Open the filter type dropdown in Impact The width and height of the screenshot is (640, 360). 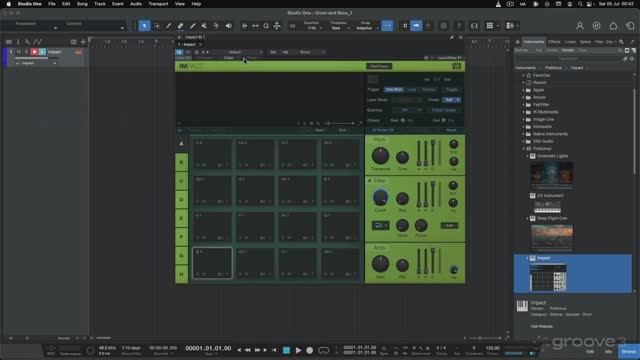(x=380, y=225)
